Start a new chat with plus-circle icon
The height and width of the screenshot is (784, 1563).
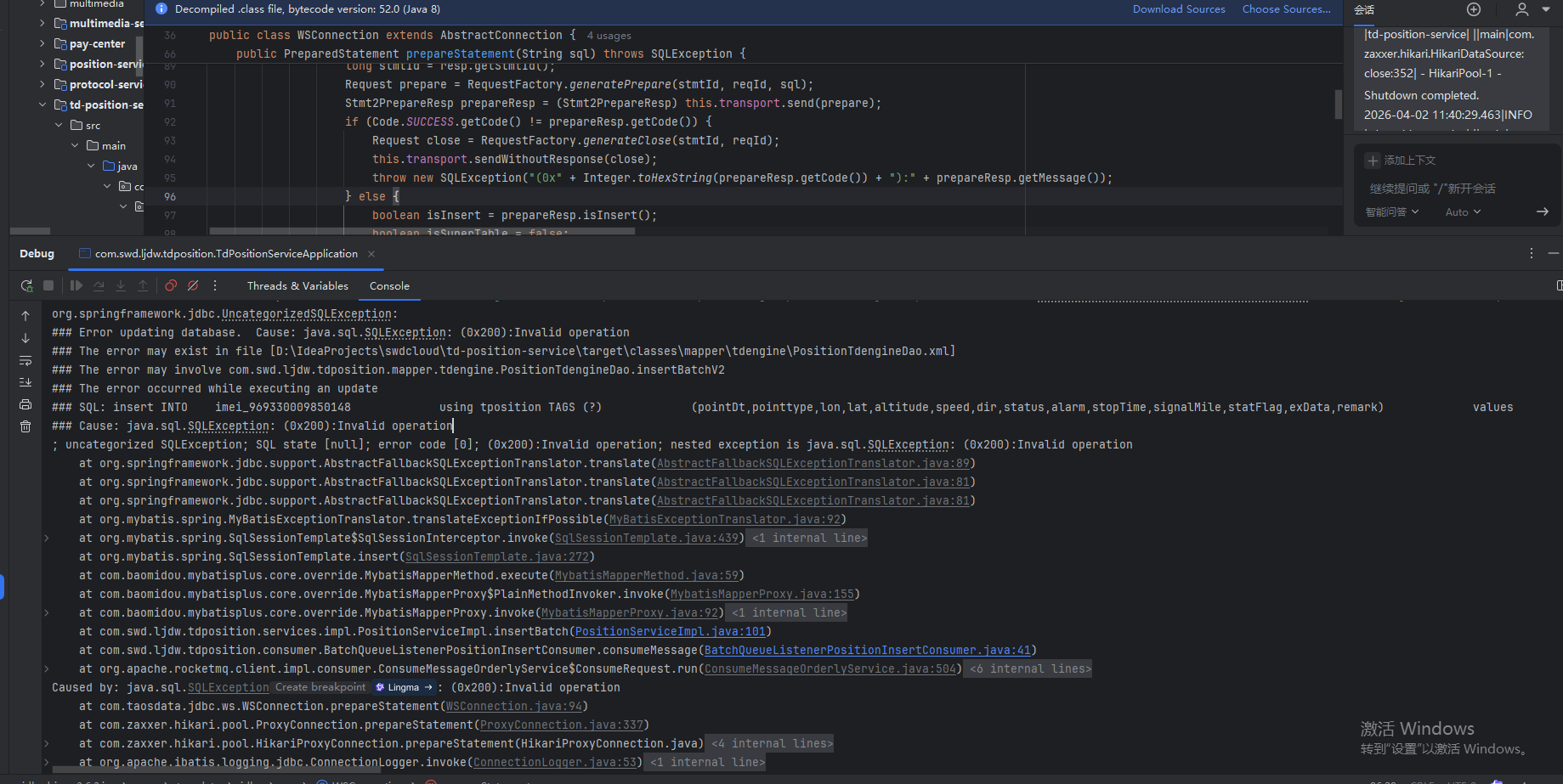[1474, 9]
